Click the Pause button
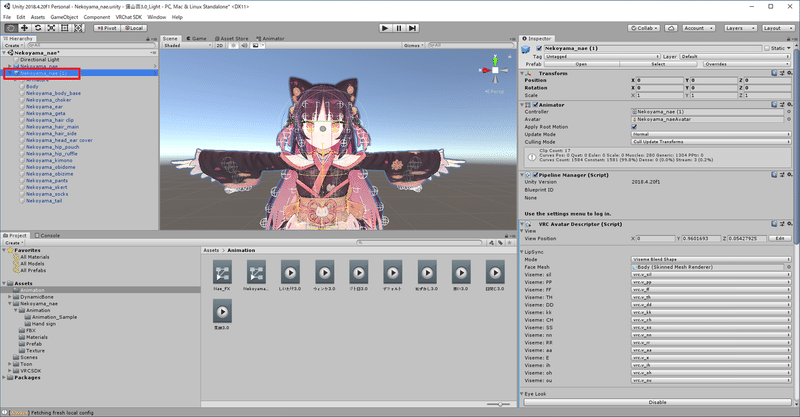The height and width of the screenshot is (417, 800). click(399, 28)
